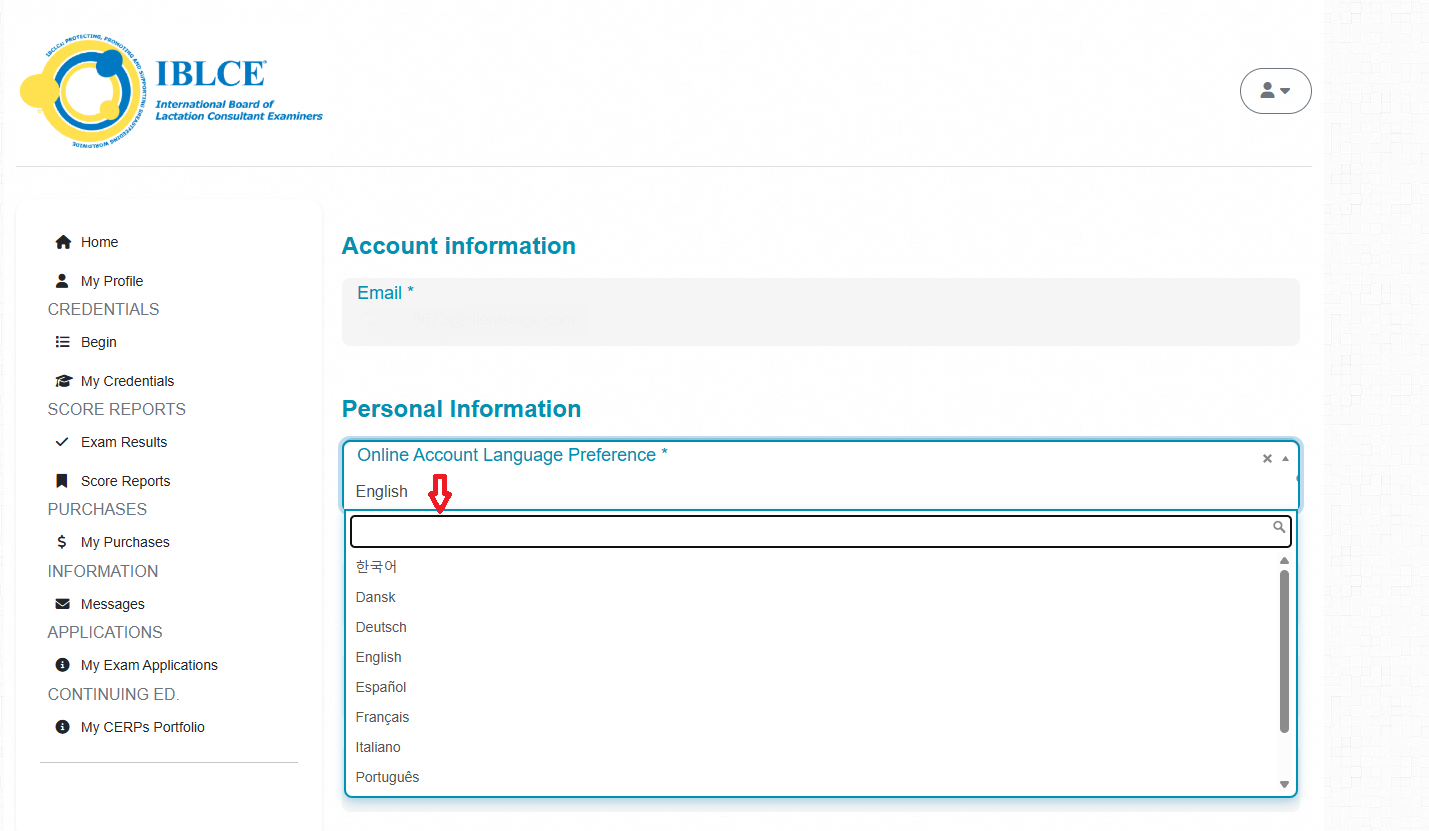Clear the selected language with the x
Screen dimensions: 1429x831
pyautogui.click(x=1267, y=459)
